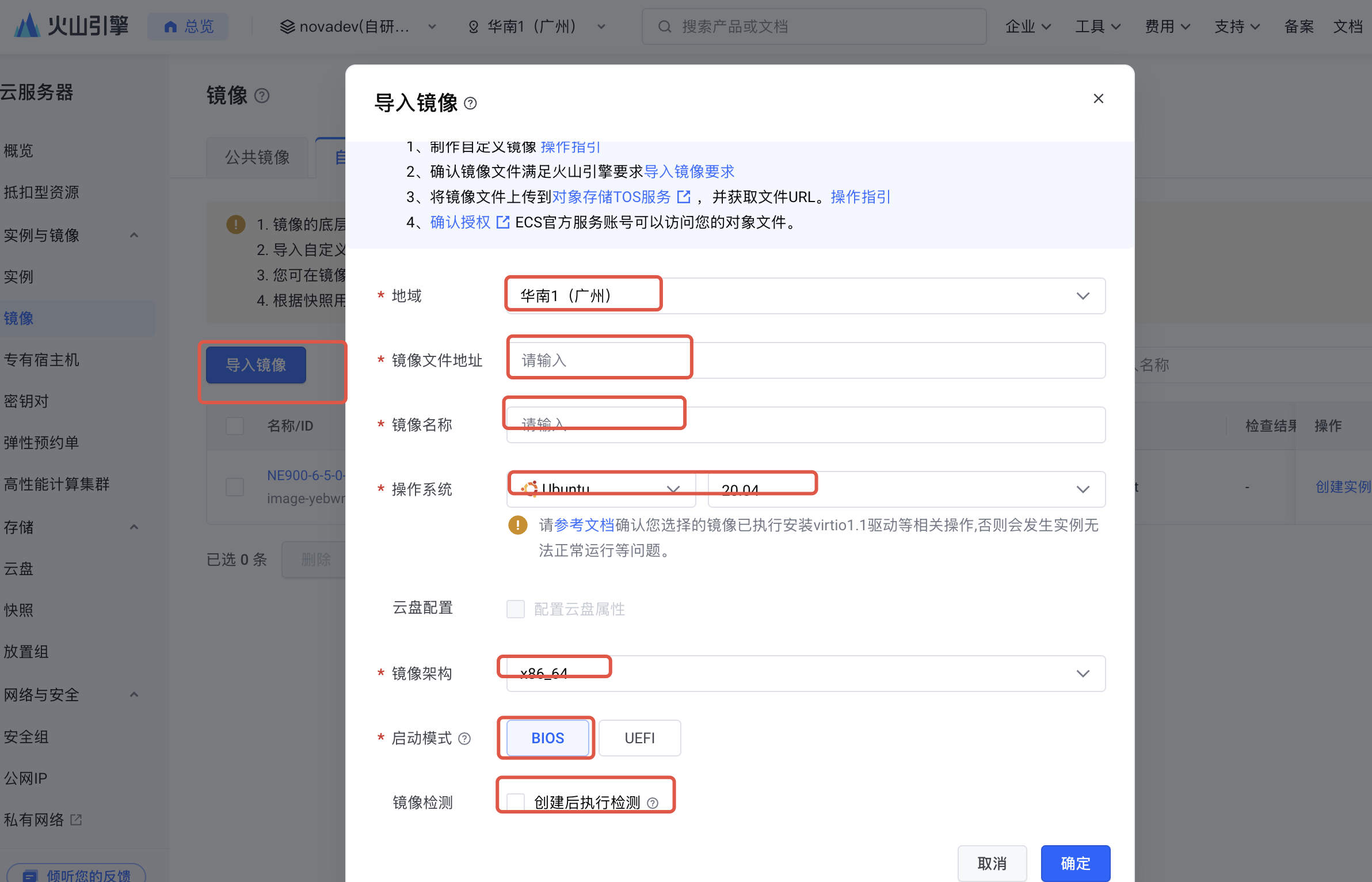Click external-link icon beside 确认授权
The height and width of the screenshot is (882, 1372).
pyautogui.click(x=502, y=222)
